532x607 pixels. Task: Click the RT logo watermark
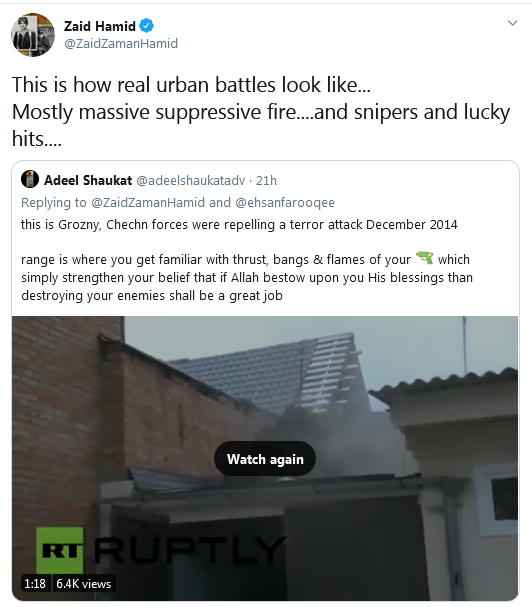60,550
